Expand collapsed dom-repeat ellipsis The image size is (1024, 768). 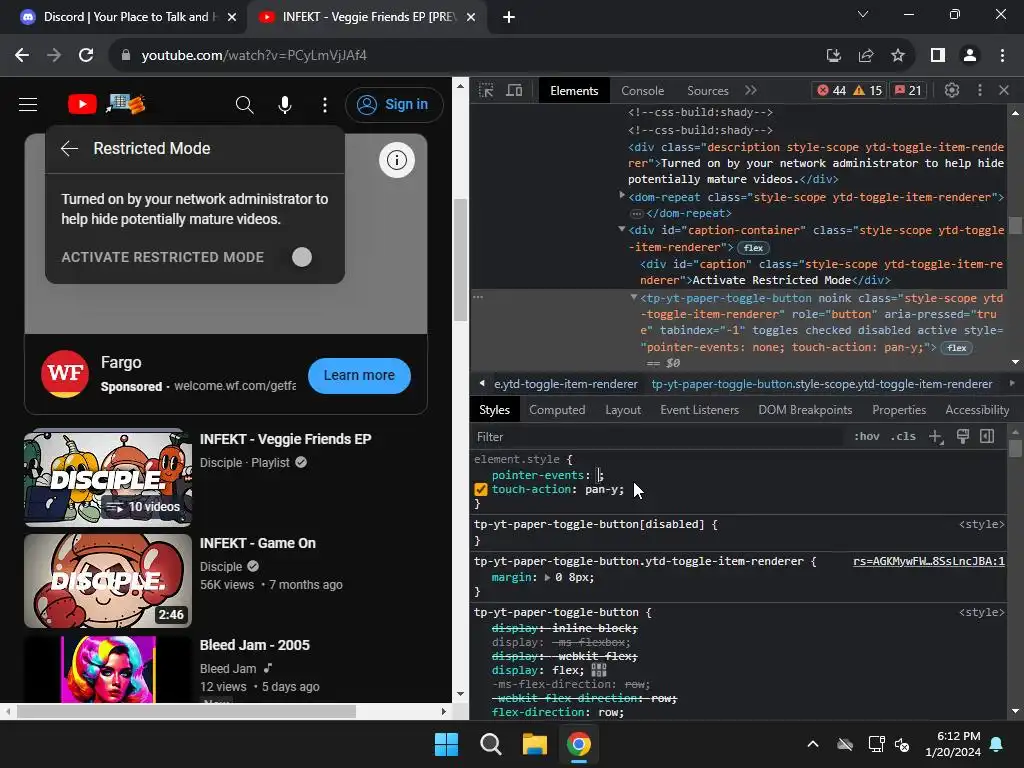click(636, 214)
